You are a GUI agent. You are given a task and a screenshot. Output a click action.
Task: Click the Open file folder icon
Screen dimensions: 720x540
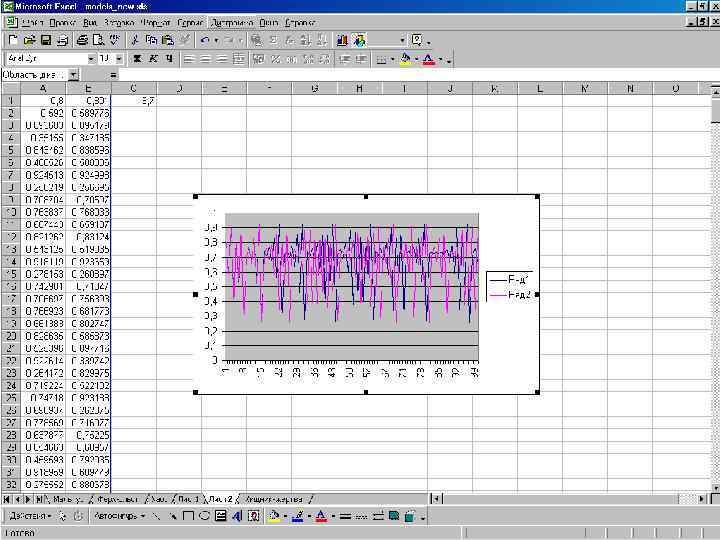30,40
